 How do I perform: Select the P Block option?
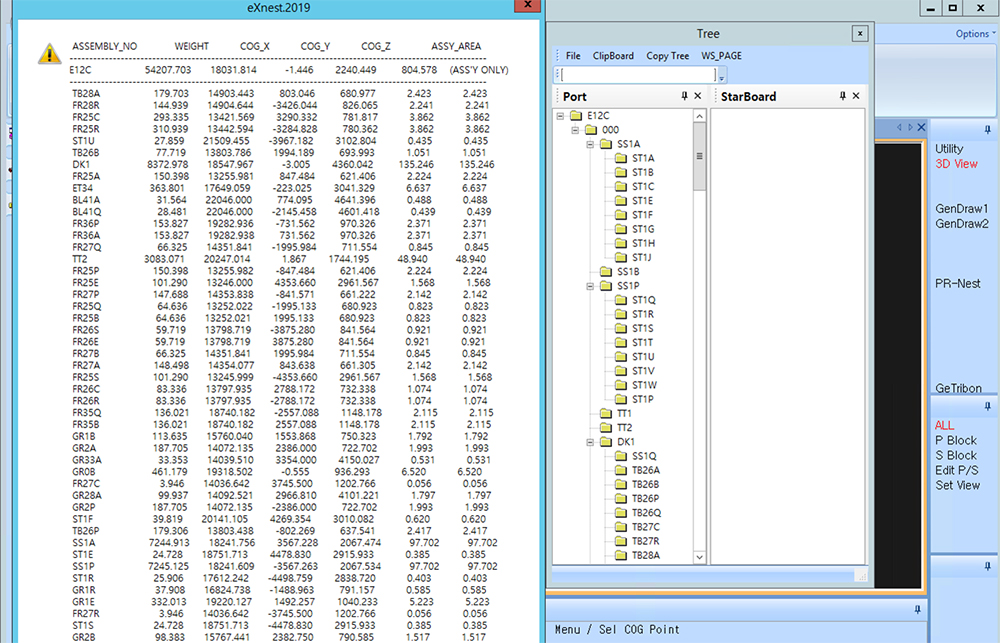click(x=955, y=441)
